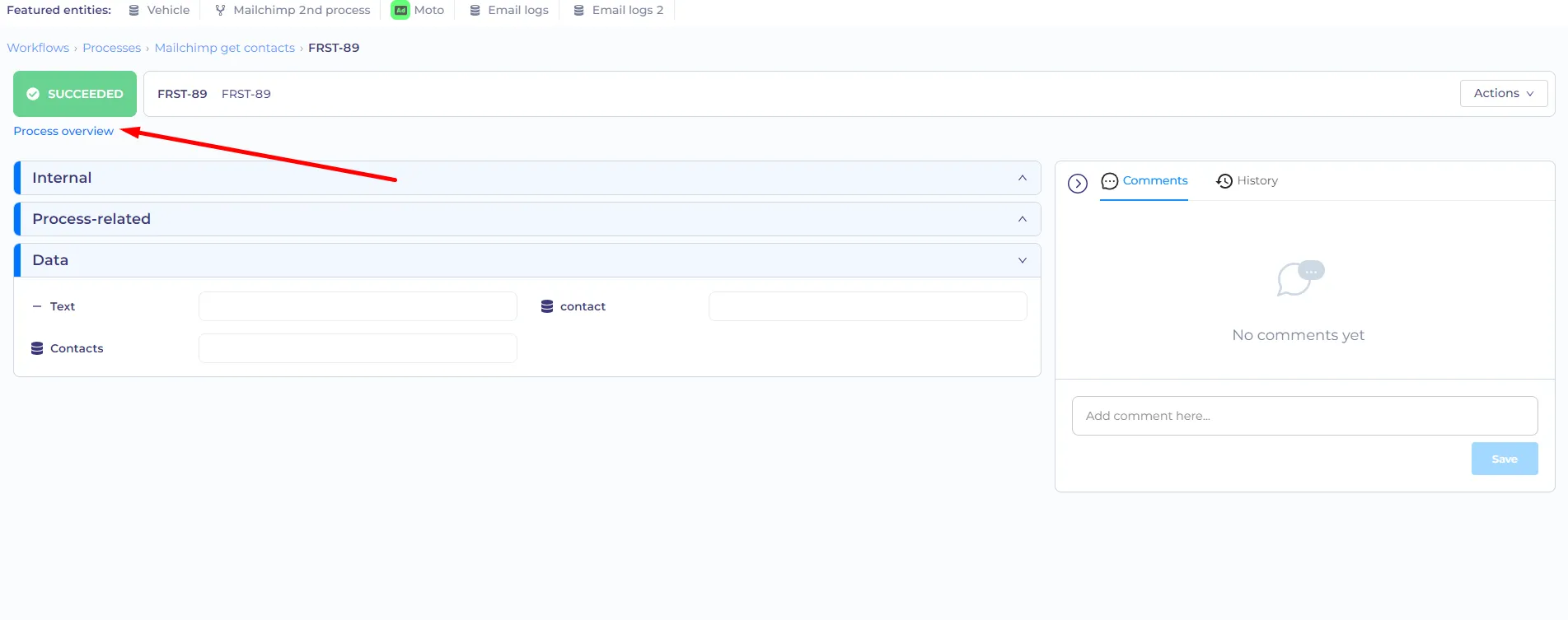This screenshot has height=620, width=1568.
Task: Click the Contacts field input
Action: pos(358,348)
